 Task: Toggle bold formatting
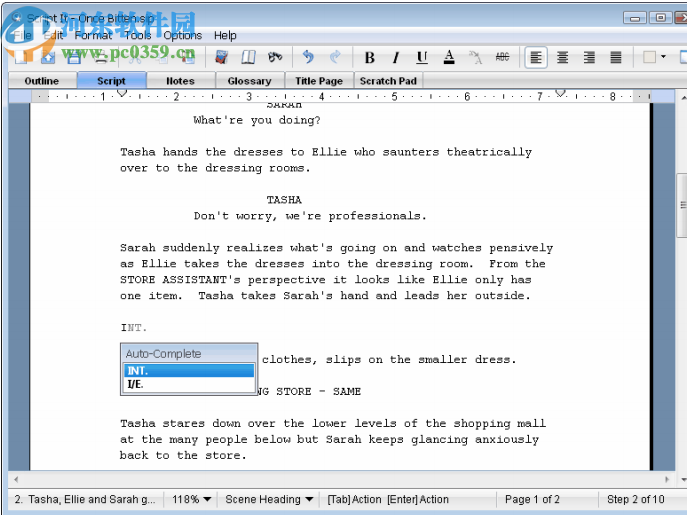[369, 57]
